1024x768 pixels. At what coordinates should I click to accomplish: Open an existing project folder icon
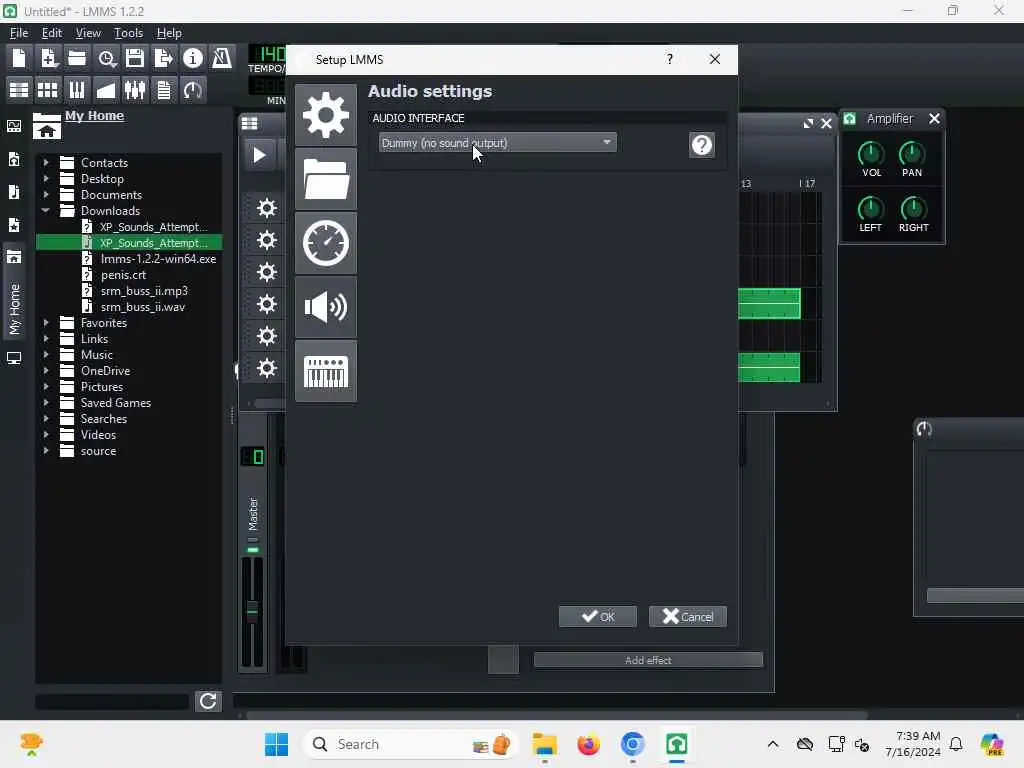click(77, 59)
